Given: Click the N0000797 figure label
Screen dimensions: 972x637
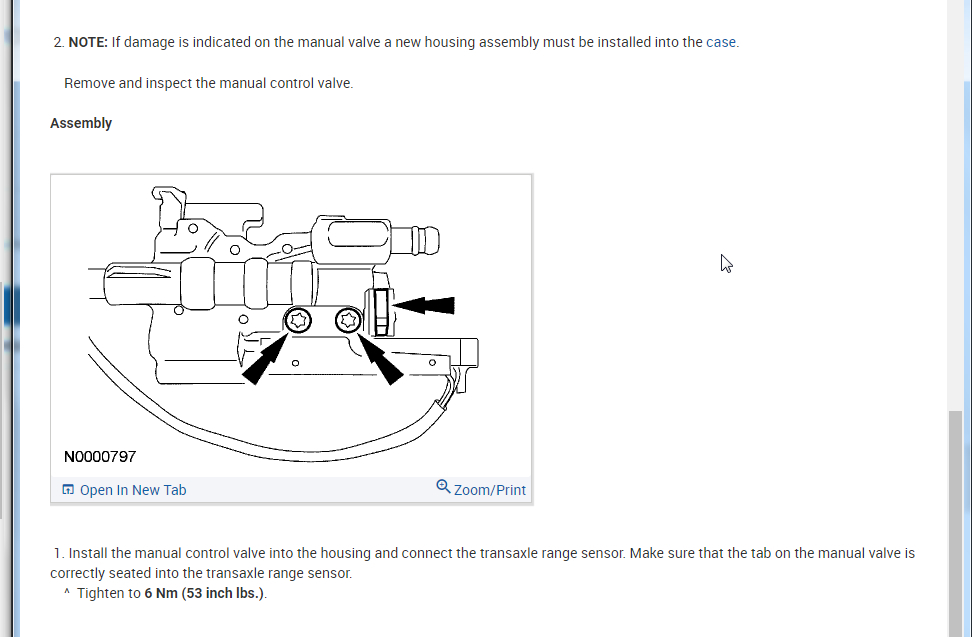Looking at the screenshot, I should 100,457.
